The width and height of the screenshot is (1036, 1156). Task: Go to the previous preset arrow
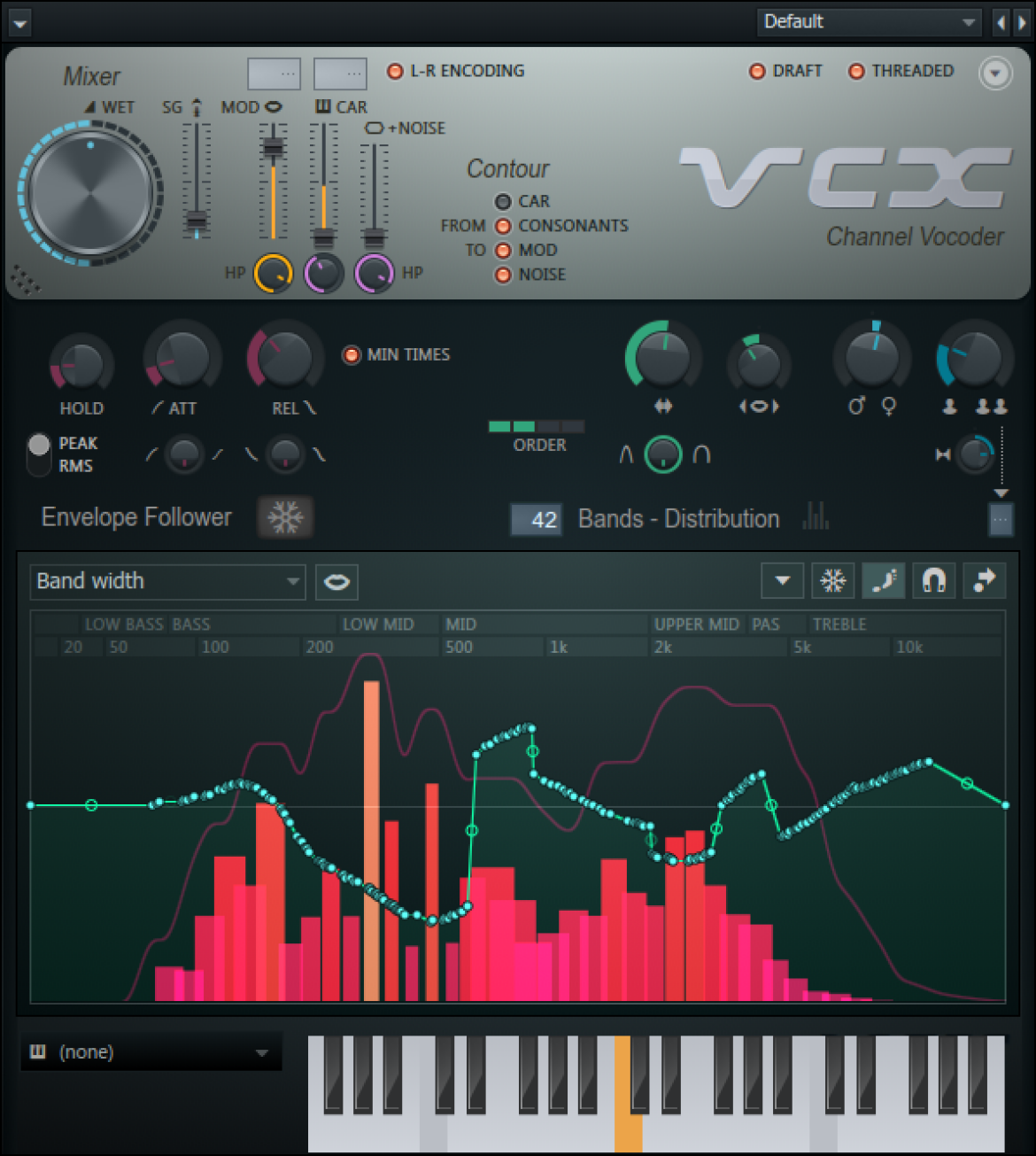1001,22
